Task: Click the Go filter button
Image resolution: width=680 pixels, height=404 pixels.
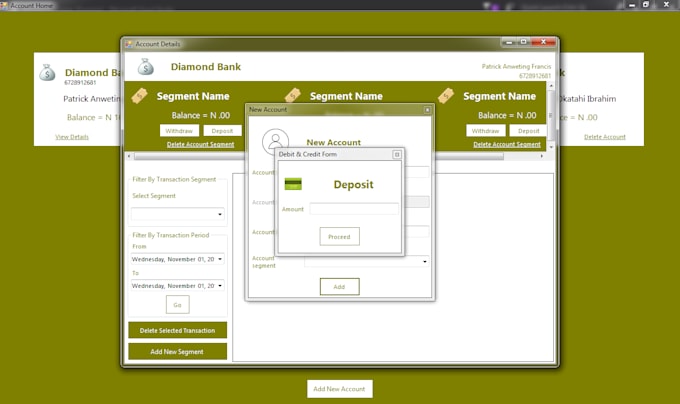Action: click(177, 305)
